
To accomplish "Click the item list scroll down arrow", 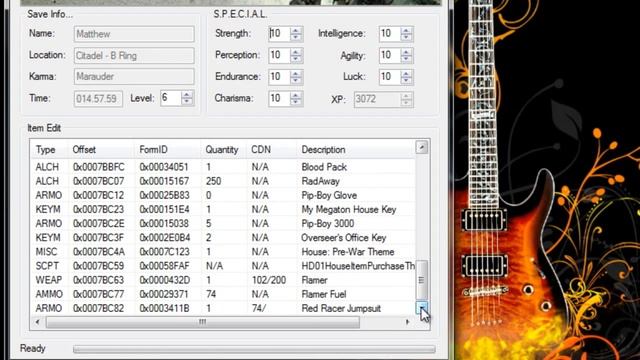I will click(x=422, y=307).
